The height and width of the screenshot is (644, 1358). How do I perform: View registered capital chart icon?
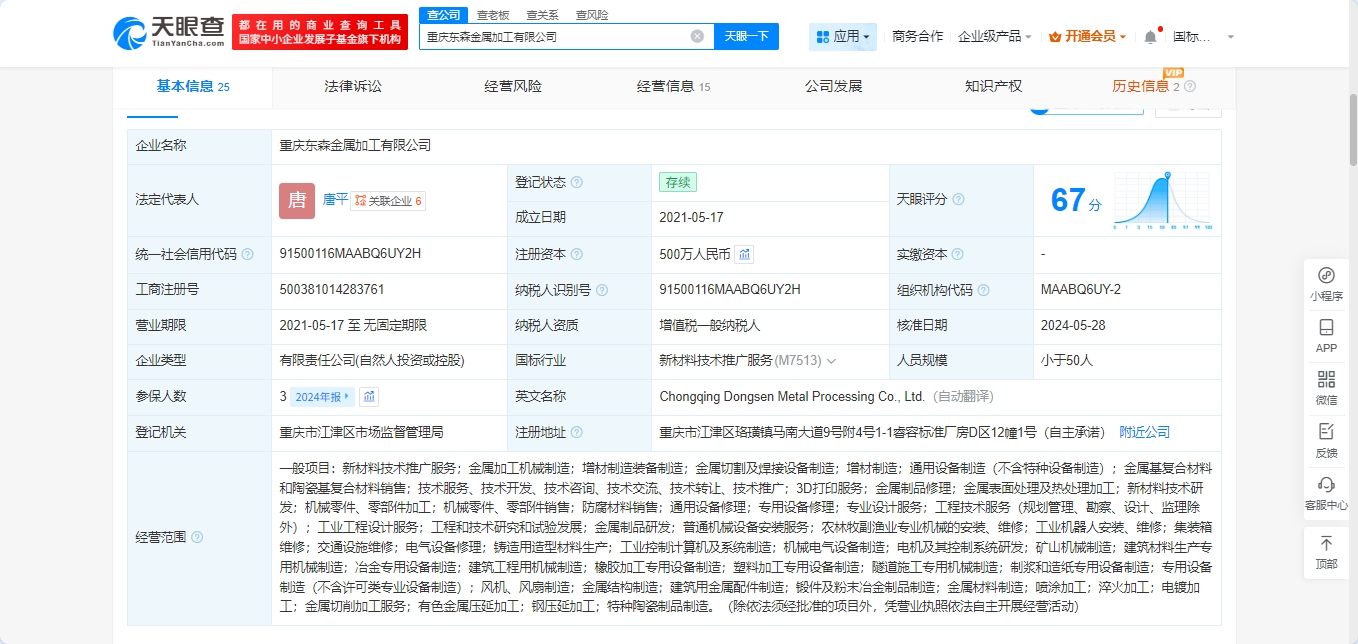(745, 254)
